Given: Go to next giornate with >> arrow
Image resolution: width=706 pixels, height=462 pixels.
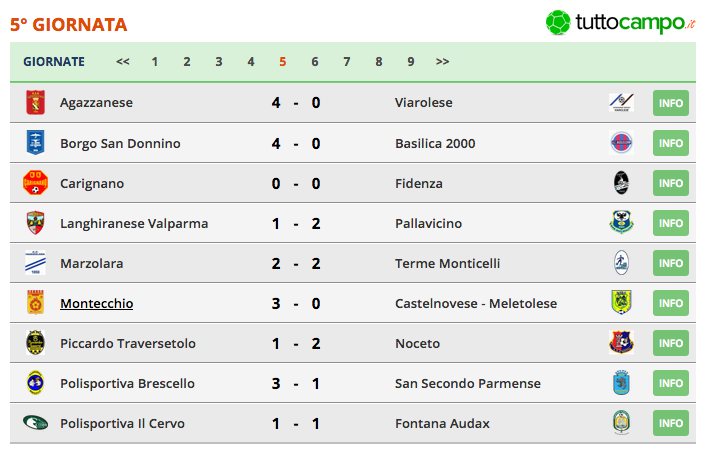Looking at the screenshot, I should pos(442,62).
